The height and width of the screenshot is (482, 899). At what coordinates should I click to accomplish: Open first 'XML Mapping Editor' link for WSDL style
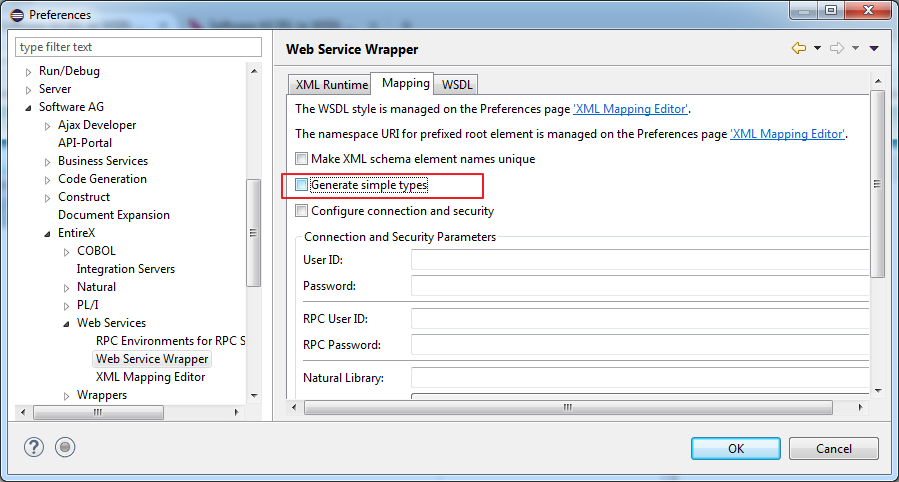pyautogui.click(x=631, y=109)
